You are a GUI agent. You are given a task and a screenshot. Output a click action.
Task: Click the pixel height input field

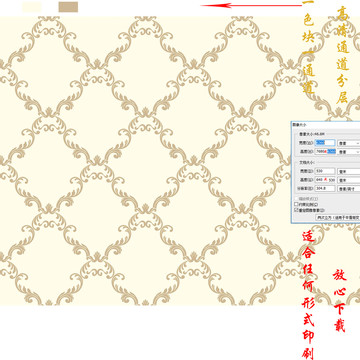tap(325, 151)
